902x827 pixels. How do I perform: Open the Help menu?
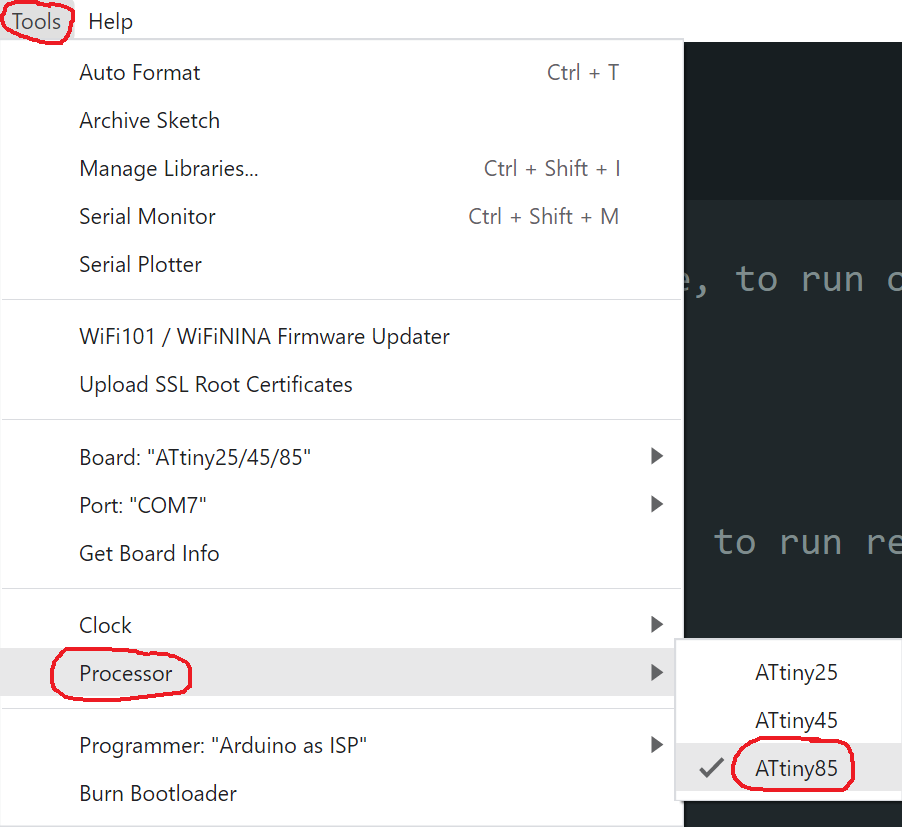110,21
